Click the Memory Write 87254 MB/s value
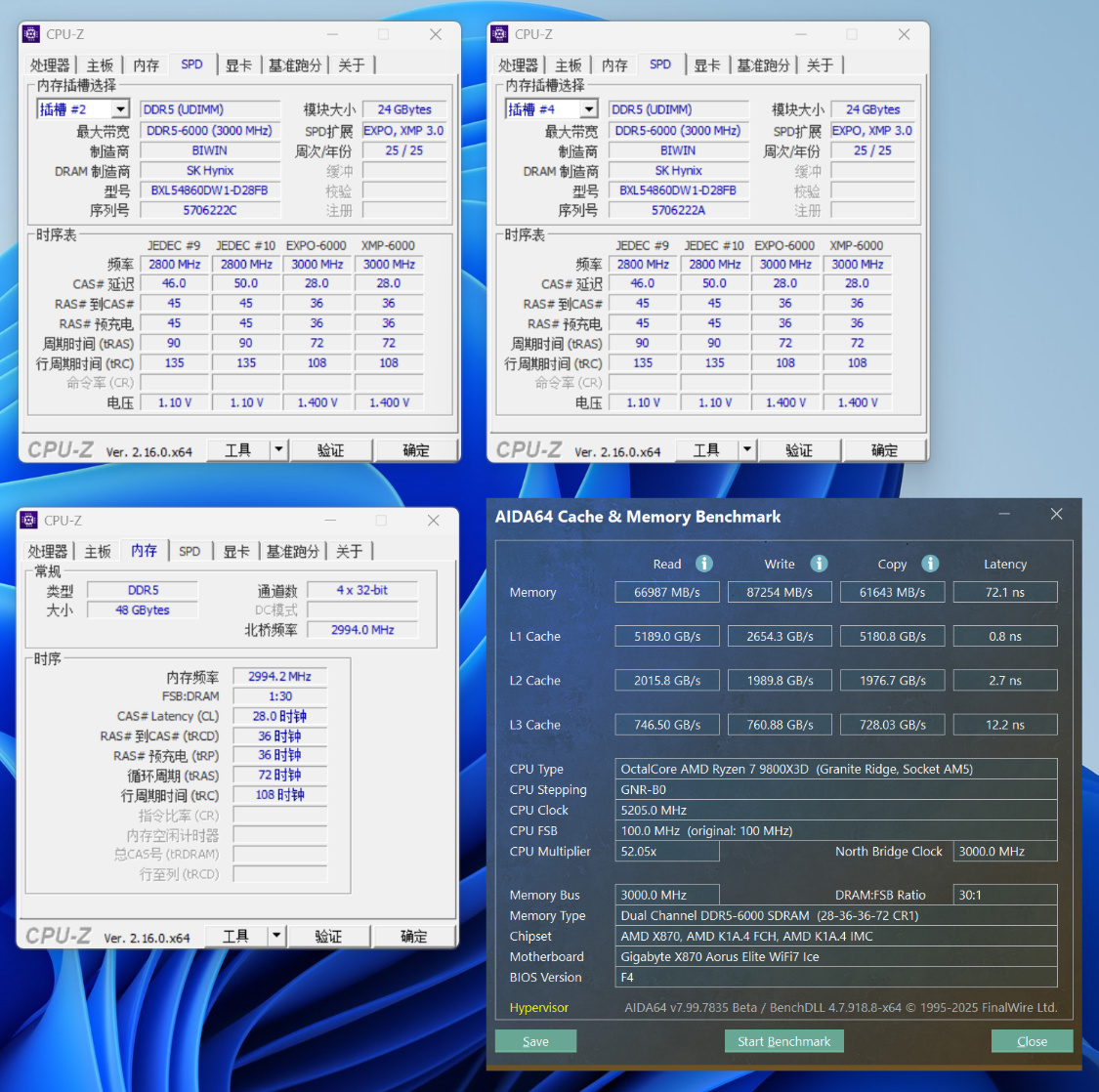Viewport: 1099px width, 1092px height. (780, 592)
